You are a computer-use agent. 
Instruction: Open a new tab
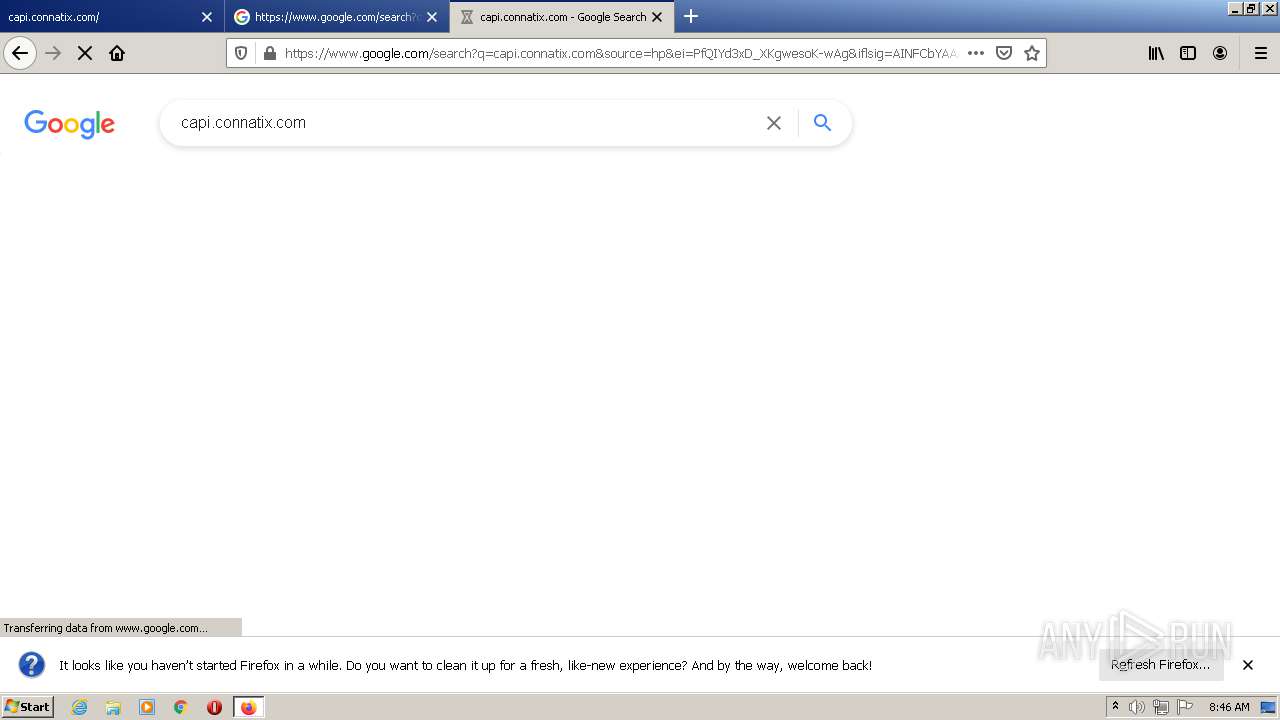pos(691,16)
